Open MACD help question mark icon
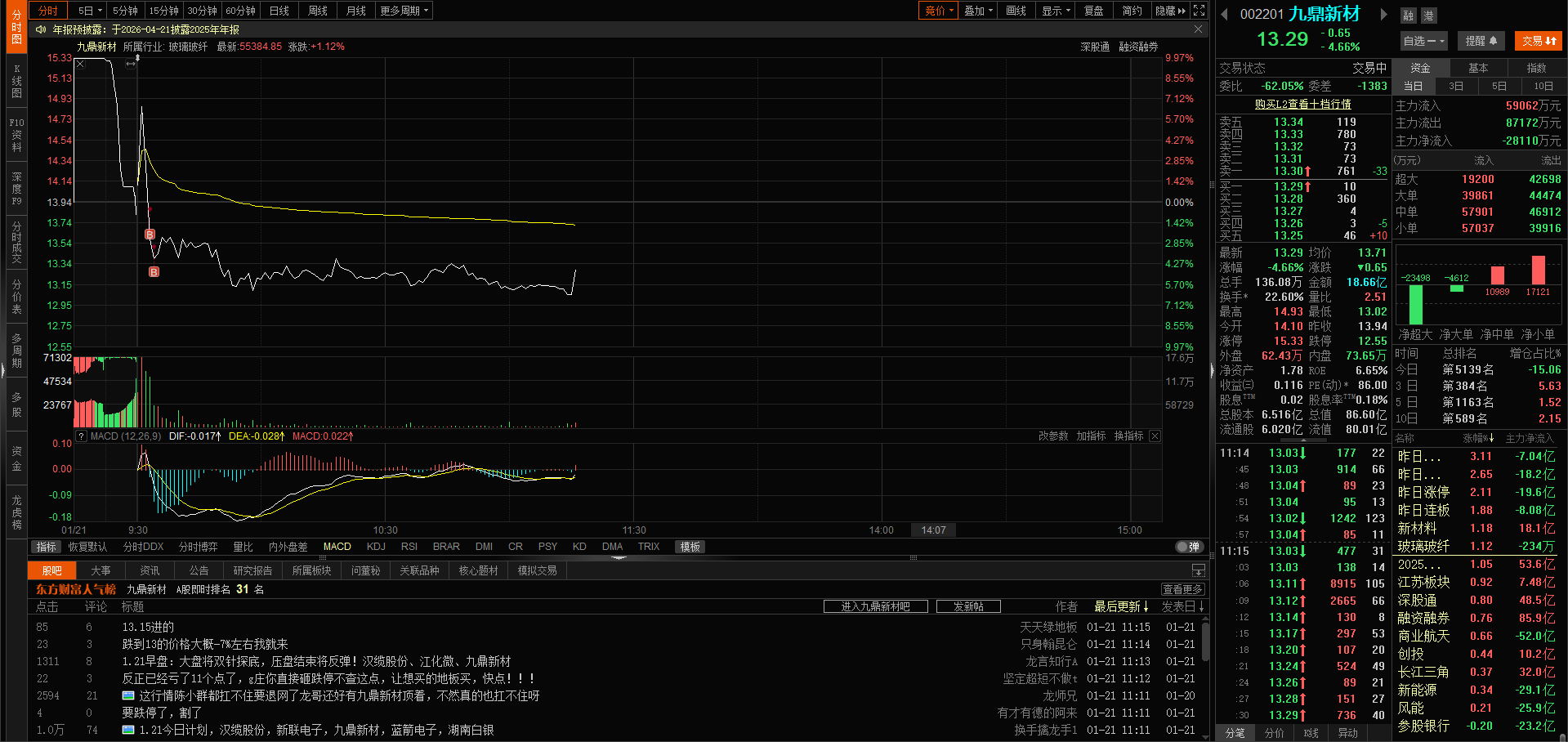 (x=82, y=436)
